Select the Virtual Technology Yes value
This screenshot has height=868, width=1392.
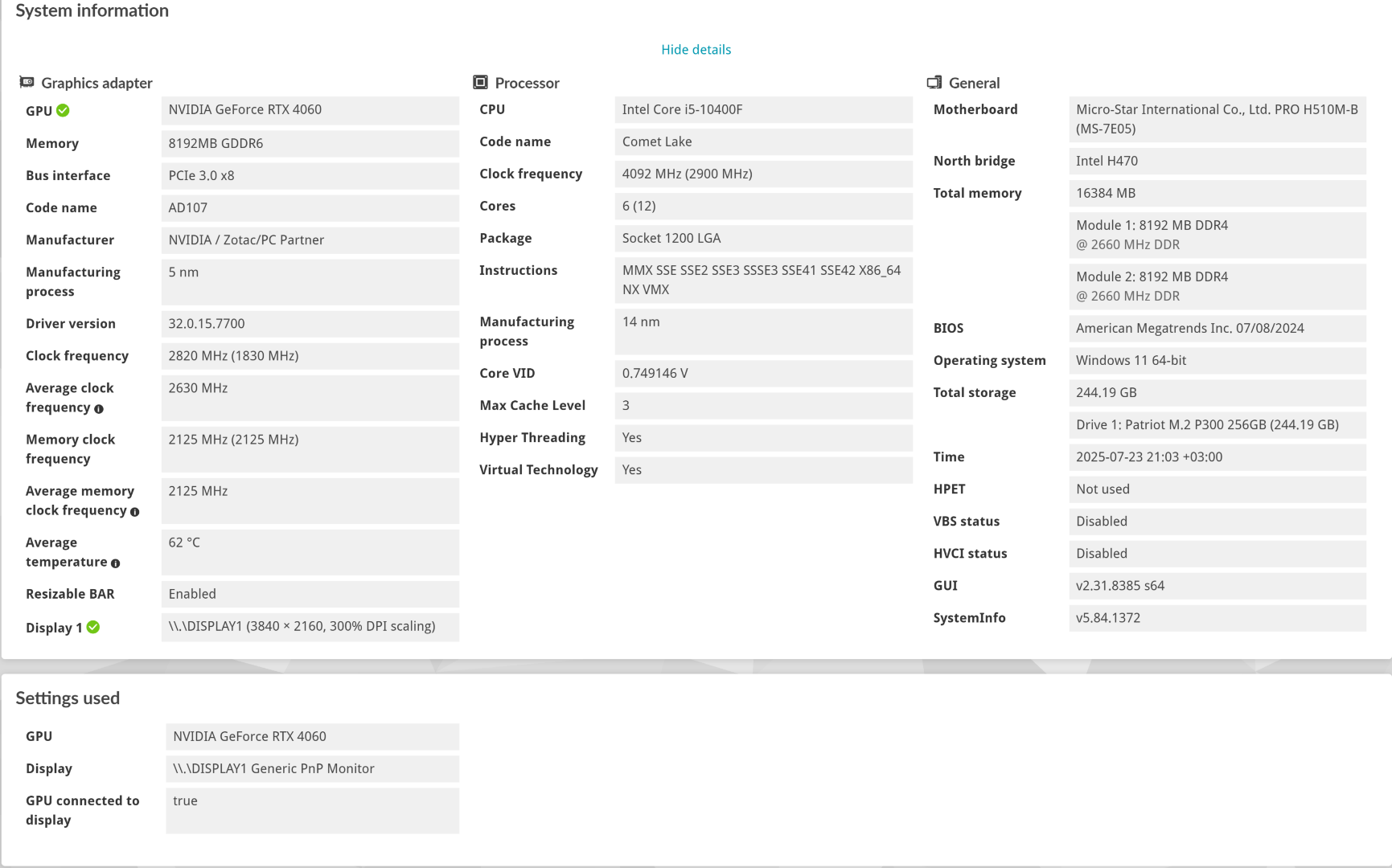pyautogui.click(x=764, y=470)
